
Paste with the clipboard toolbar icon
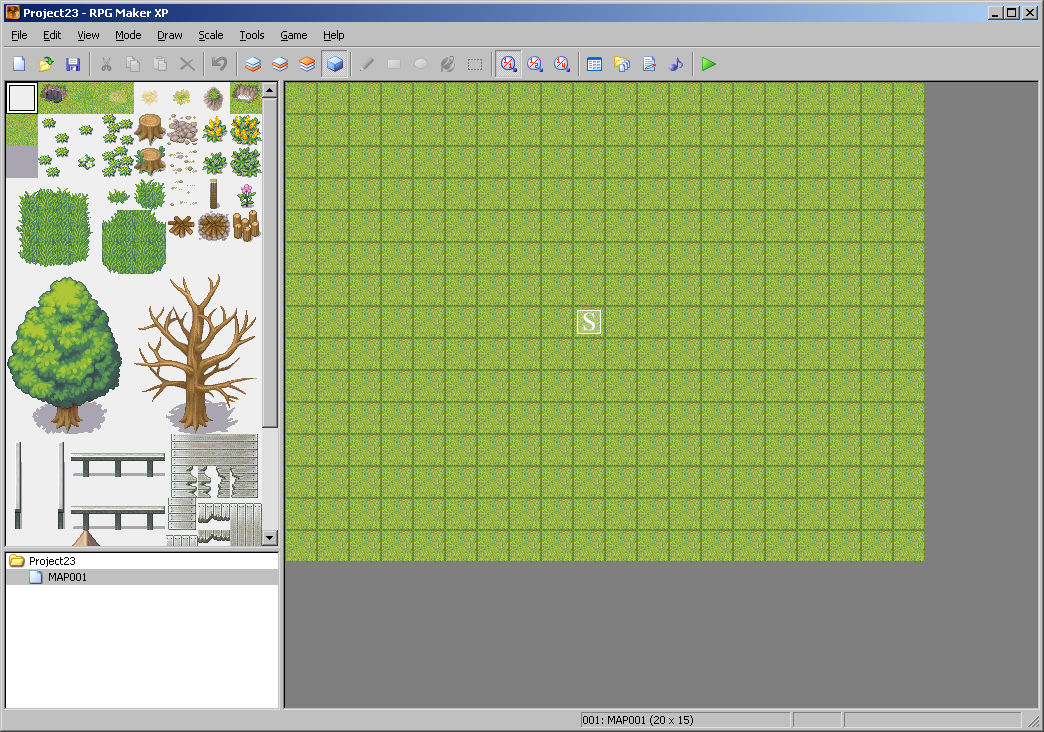[x=160, y=64]
